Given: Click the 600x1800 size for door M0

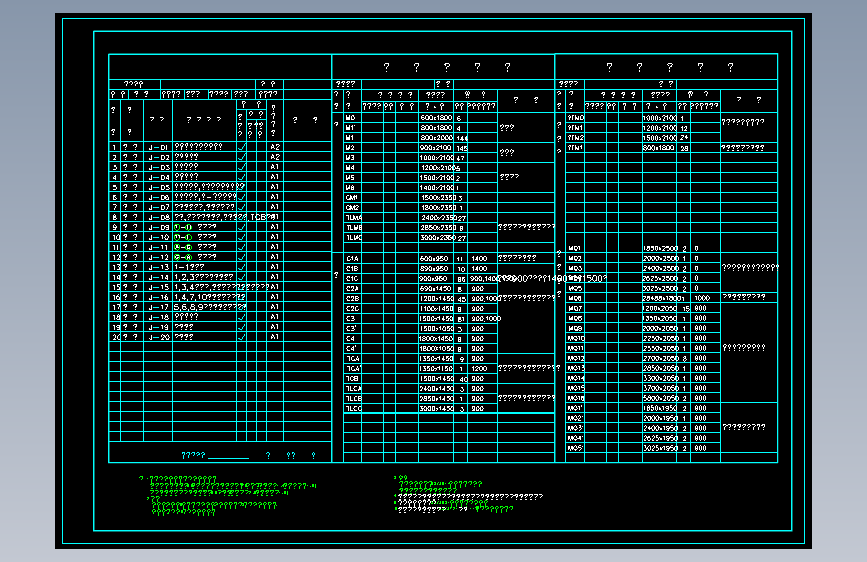Looking at the screenshot, I should pos(436,118).
